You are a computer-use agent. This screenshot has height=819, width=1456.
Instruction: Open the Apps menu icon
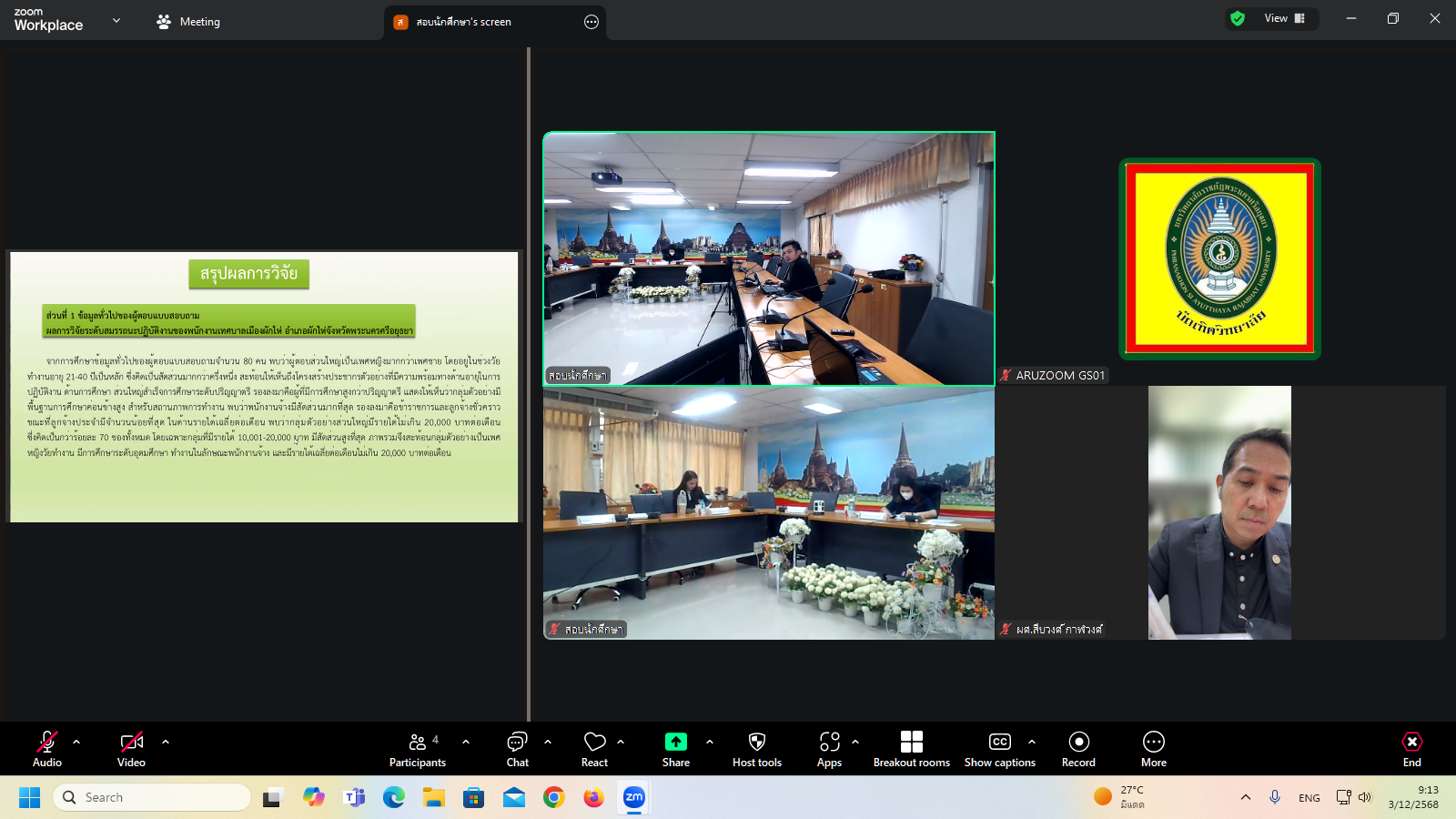pyautogui.click(x=829, y=743)
